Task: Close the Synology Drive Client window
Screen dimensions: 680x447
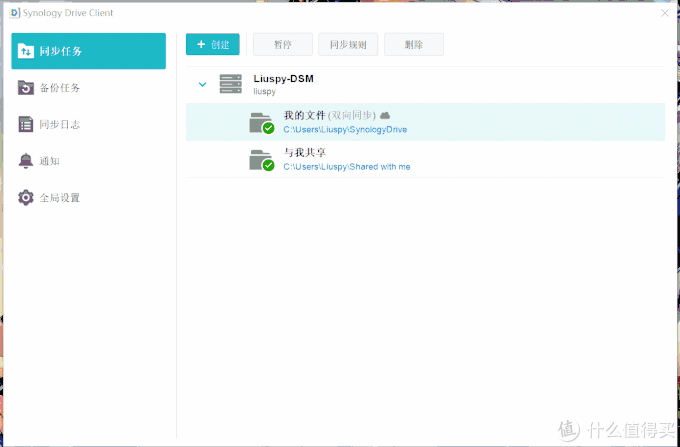Action: click(x=665, y=13)
